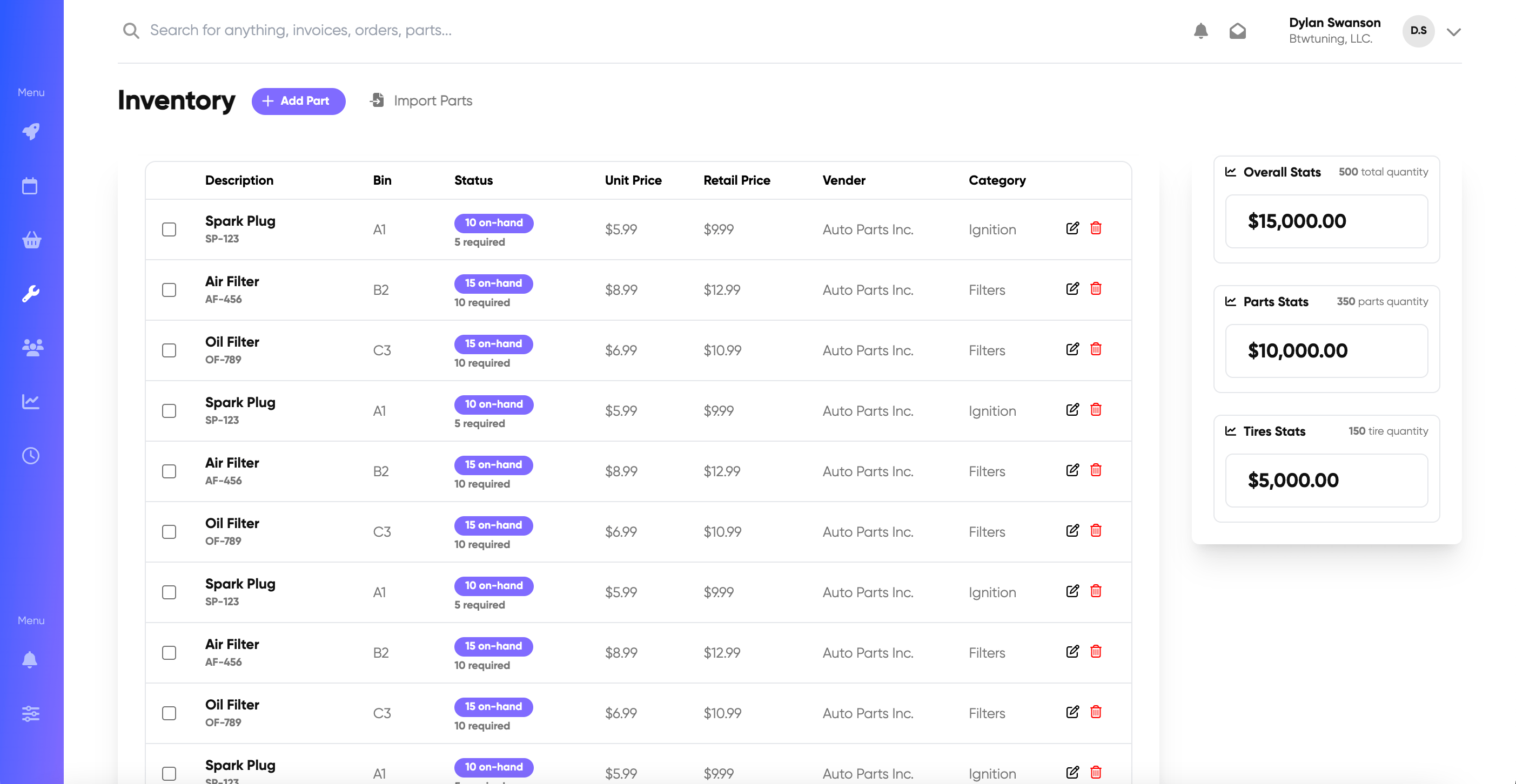Click the Import Parts link
The width and height of the screenshot is (1516, 784).
click(433, 100)
